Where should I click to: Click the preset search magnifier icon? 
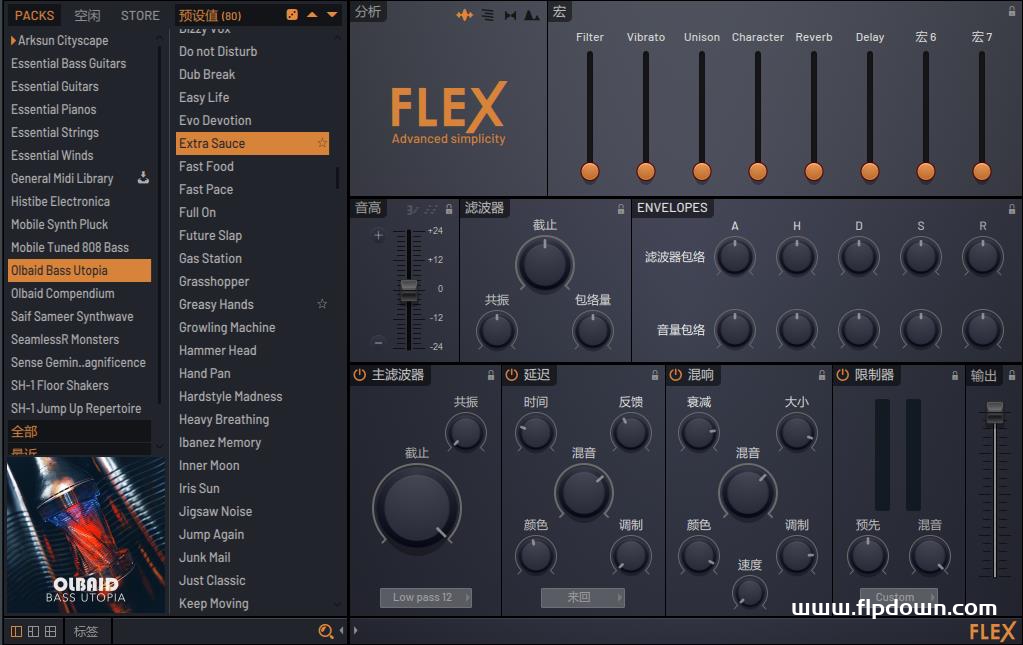(x=325, y=631)
